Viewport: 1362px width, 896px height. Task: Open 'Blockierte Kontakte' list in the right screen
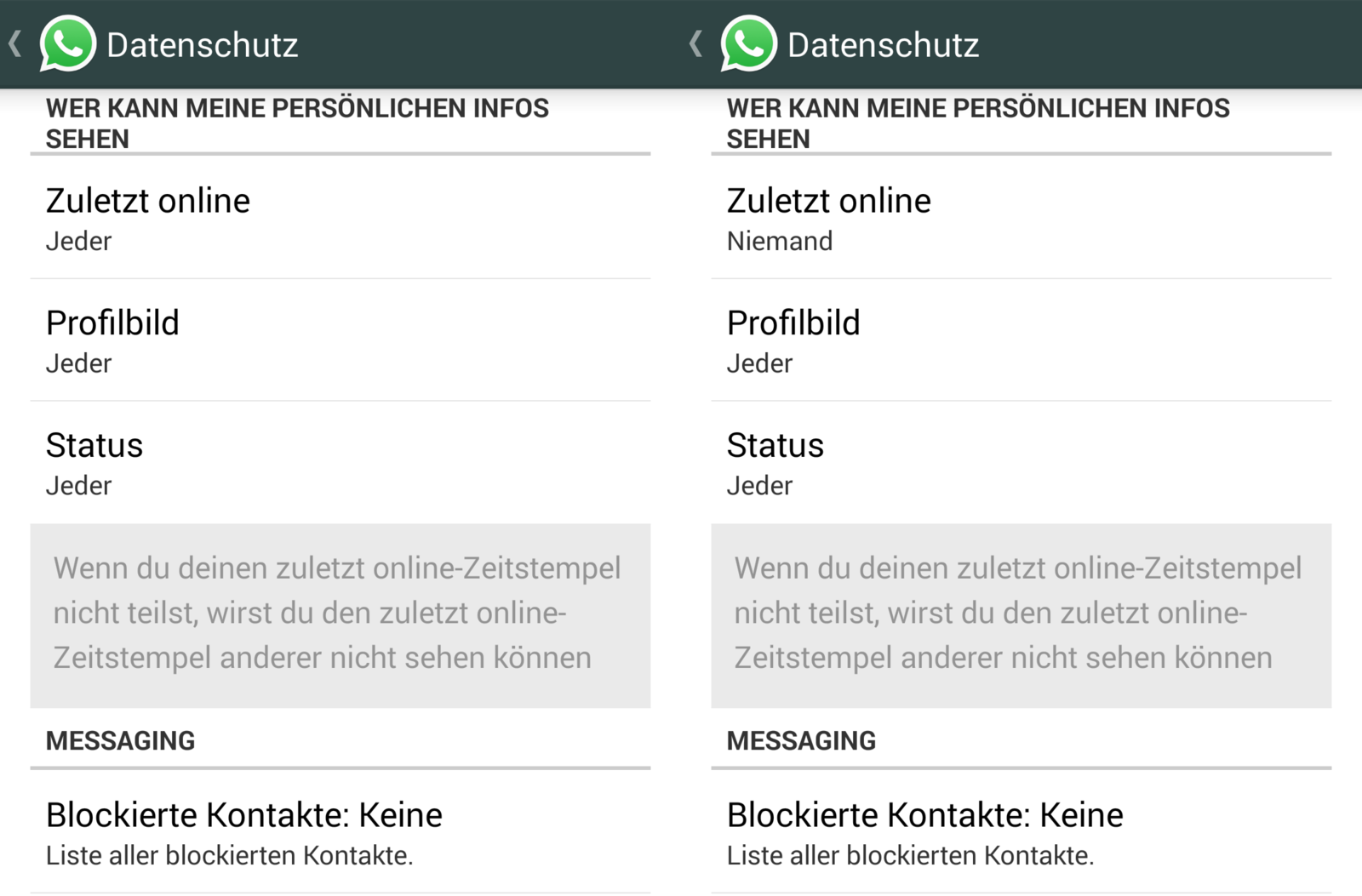[1021, 832]
